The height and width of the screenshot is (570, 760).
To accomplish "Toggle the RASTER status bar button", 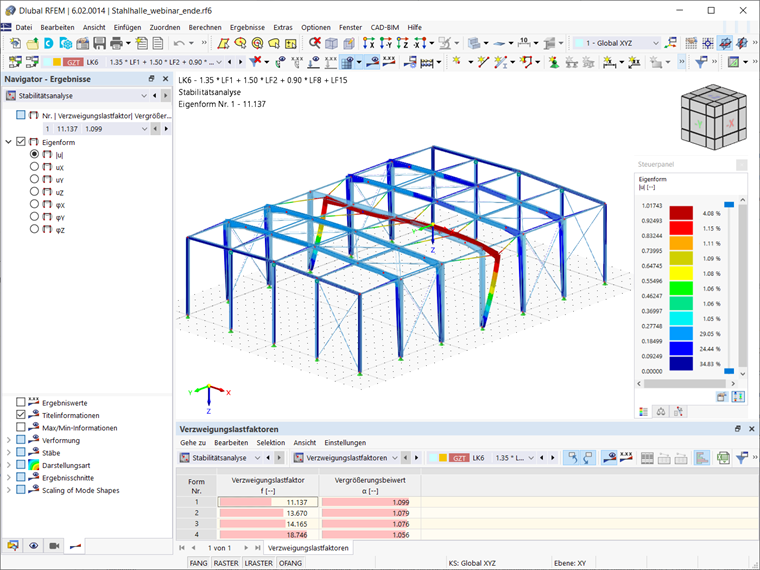I will [226, 563].
